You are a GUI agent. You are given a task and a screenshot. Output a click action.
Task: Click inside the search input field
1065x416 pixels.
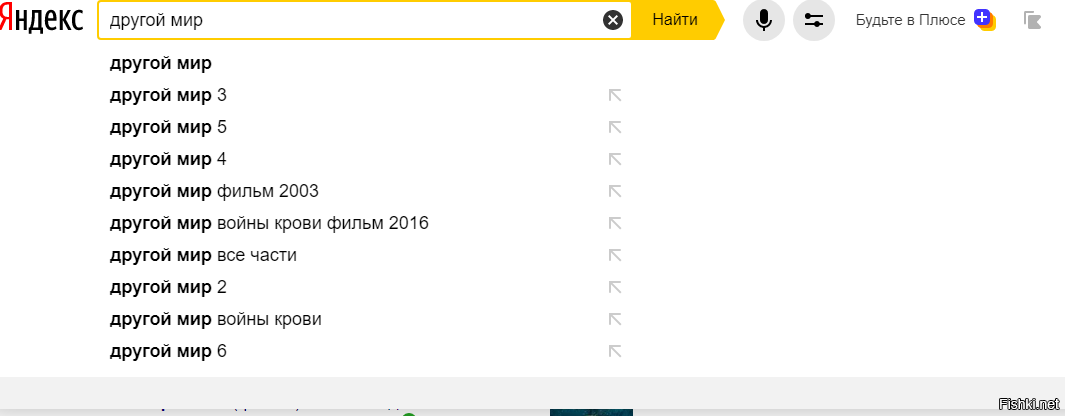point(350,20)
